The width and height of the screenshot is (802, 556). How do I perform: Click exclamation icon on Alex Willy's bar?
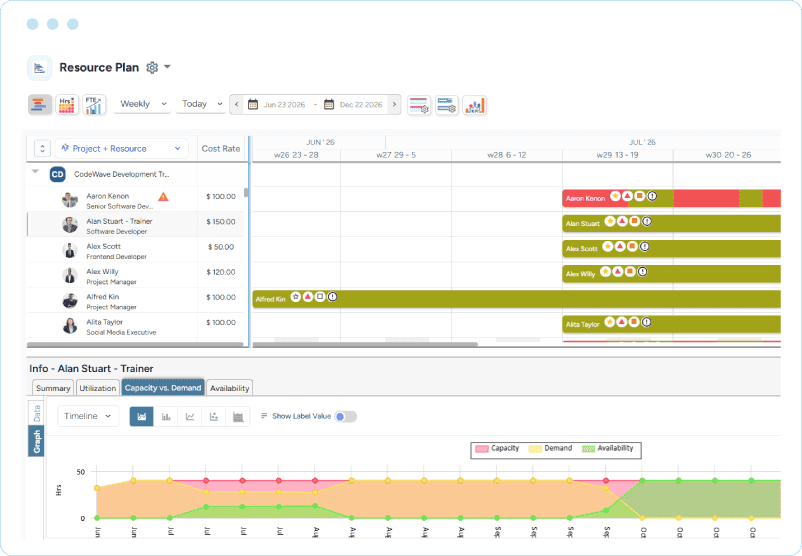[x=642, y=272]
